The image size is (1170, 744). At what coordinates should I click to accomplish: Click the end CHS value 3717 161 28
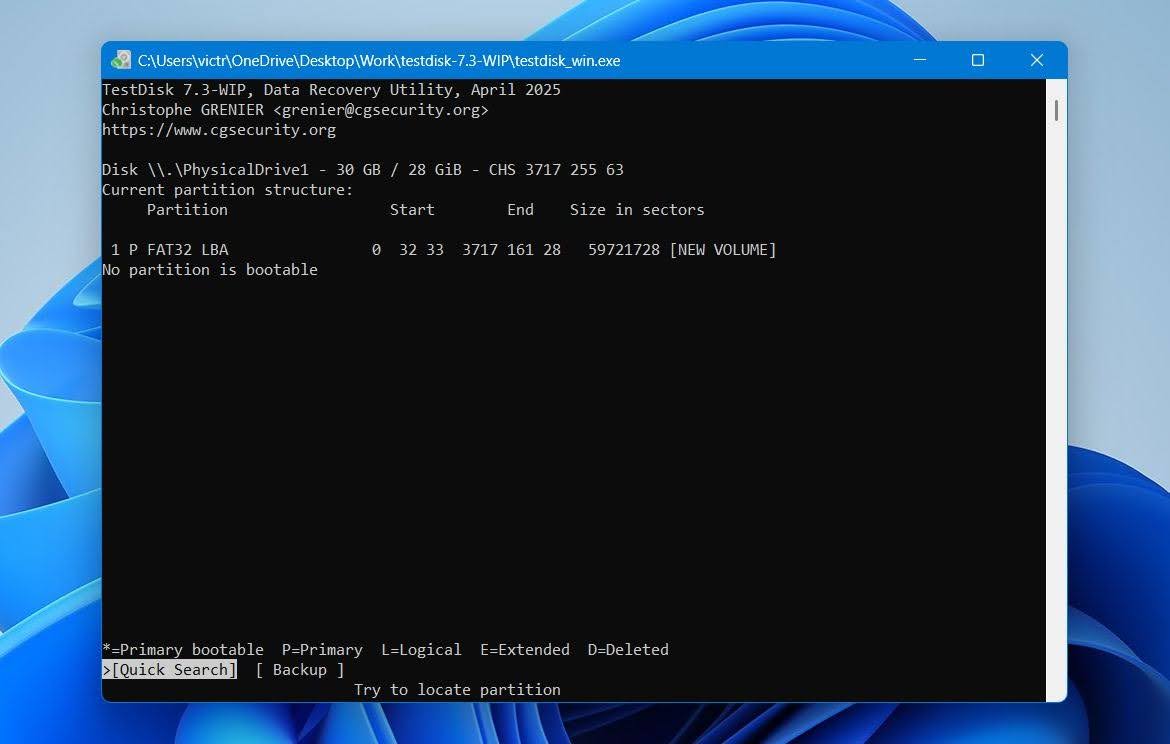511,250
